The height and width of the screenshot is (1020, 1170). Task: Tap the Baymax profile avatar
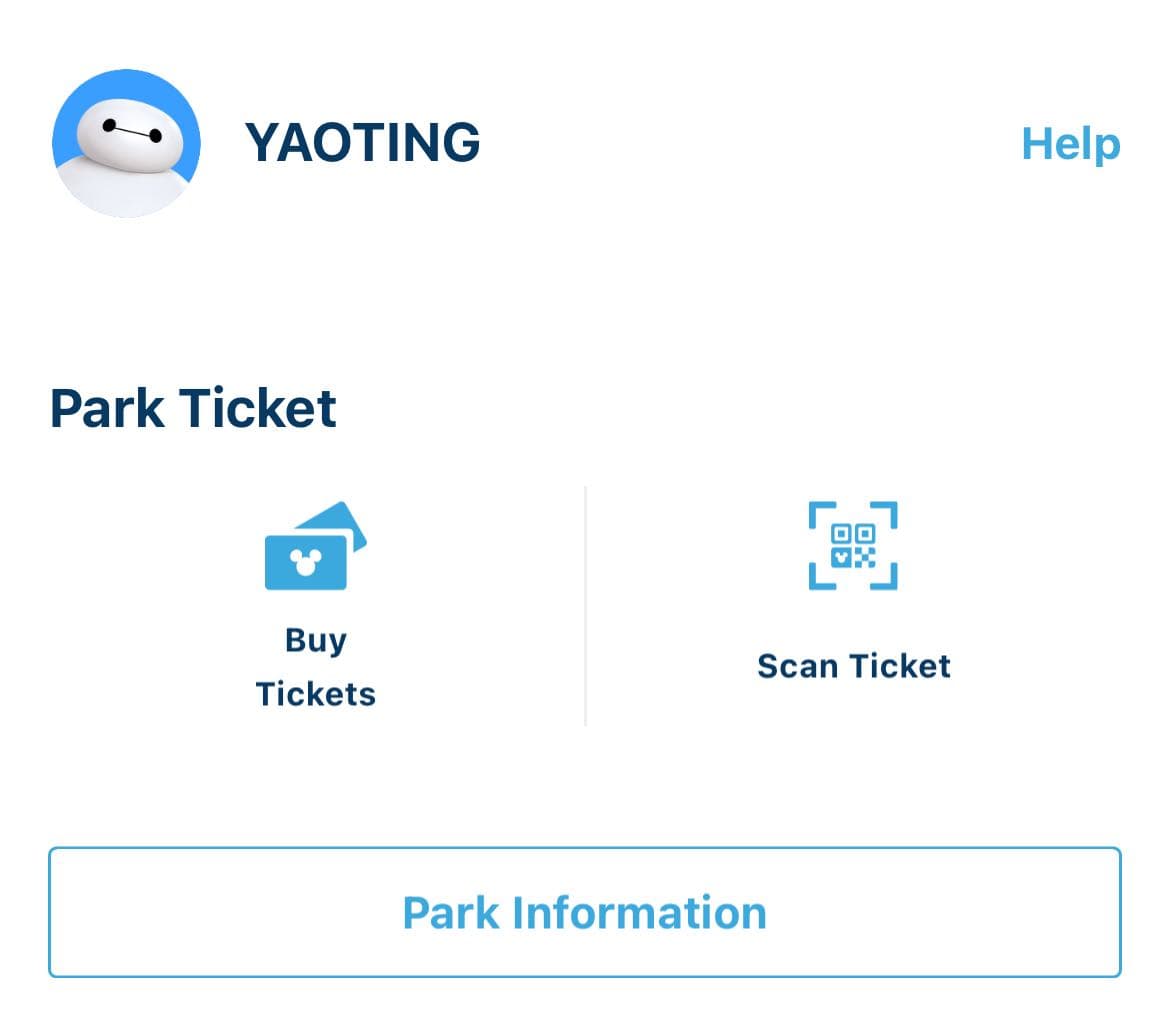click(126, 143)
